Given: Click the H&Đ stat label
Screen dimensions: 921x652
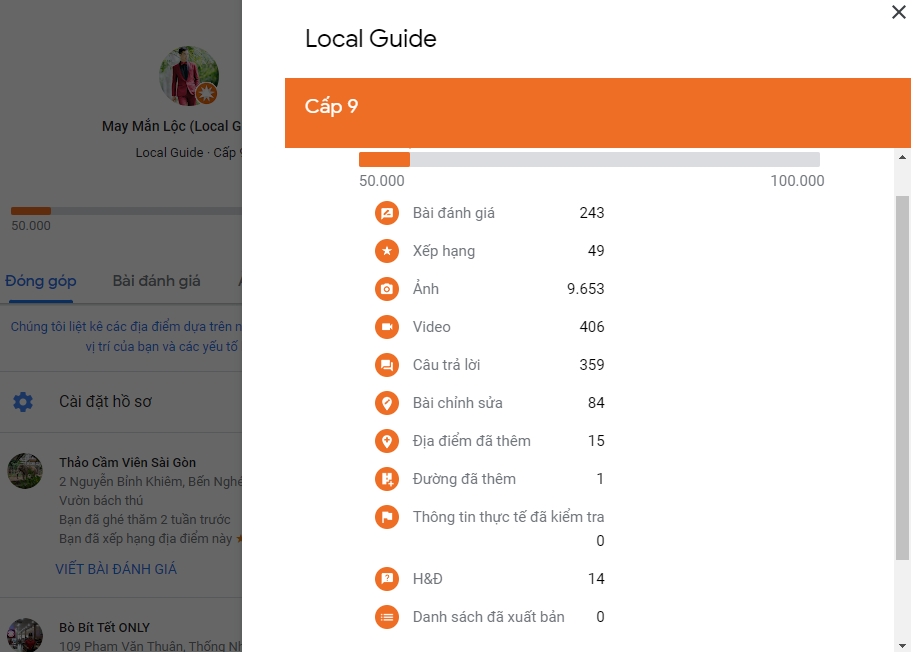Looking at the screenshot, I should (428, 579).
